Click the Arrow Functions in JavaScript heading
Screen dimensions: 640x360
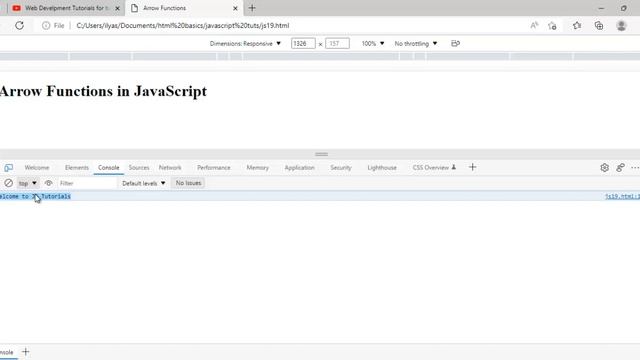103,91
